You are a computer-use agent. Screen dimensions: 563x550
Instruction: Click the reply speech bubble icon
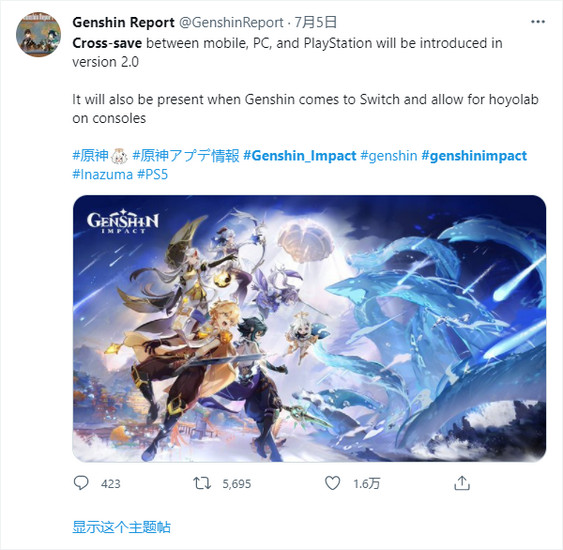[x=81, y=483]
